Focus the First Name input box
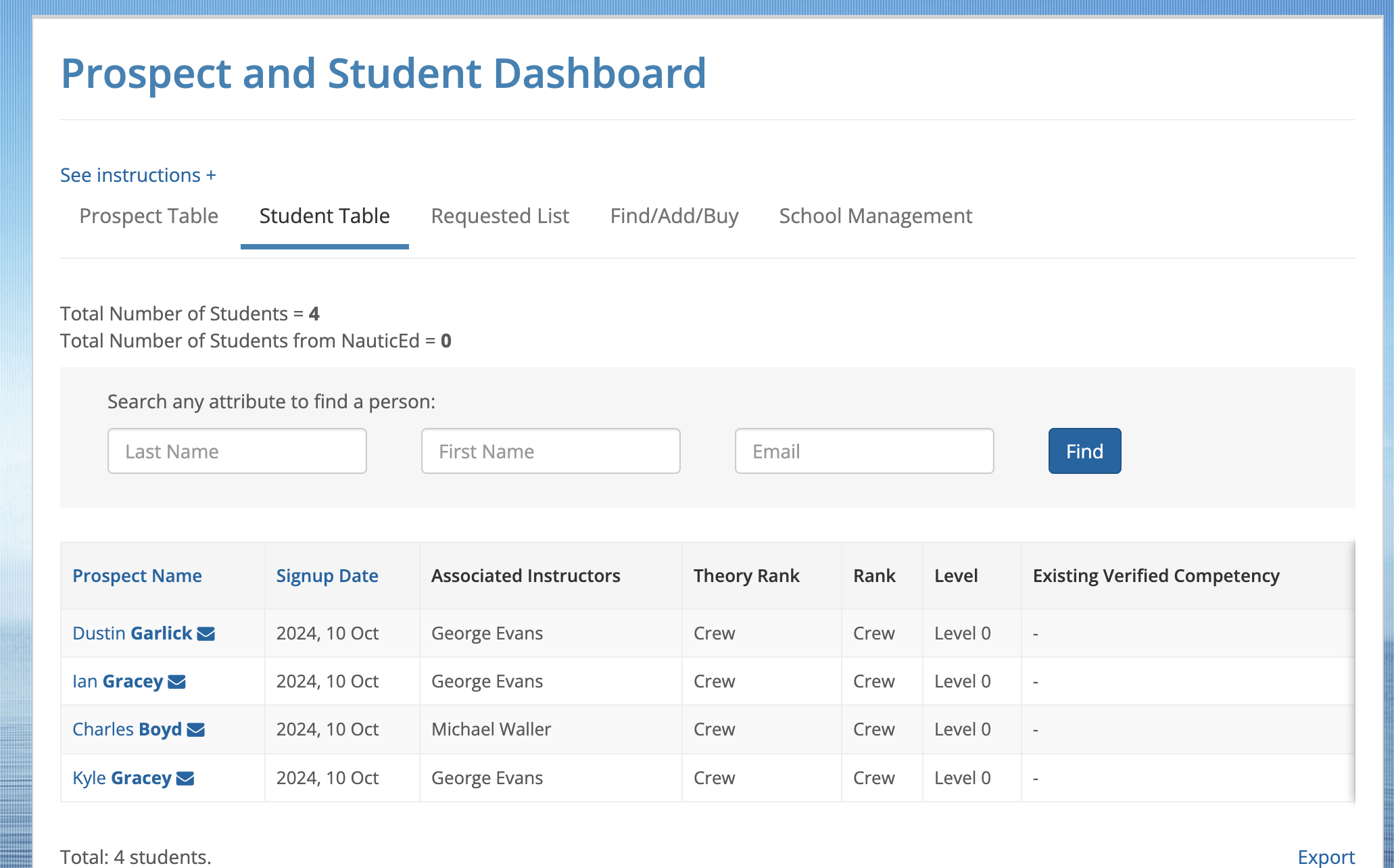This screenshot has height=868, width=1394. click(550, 451)
